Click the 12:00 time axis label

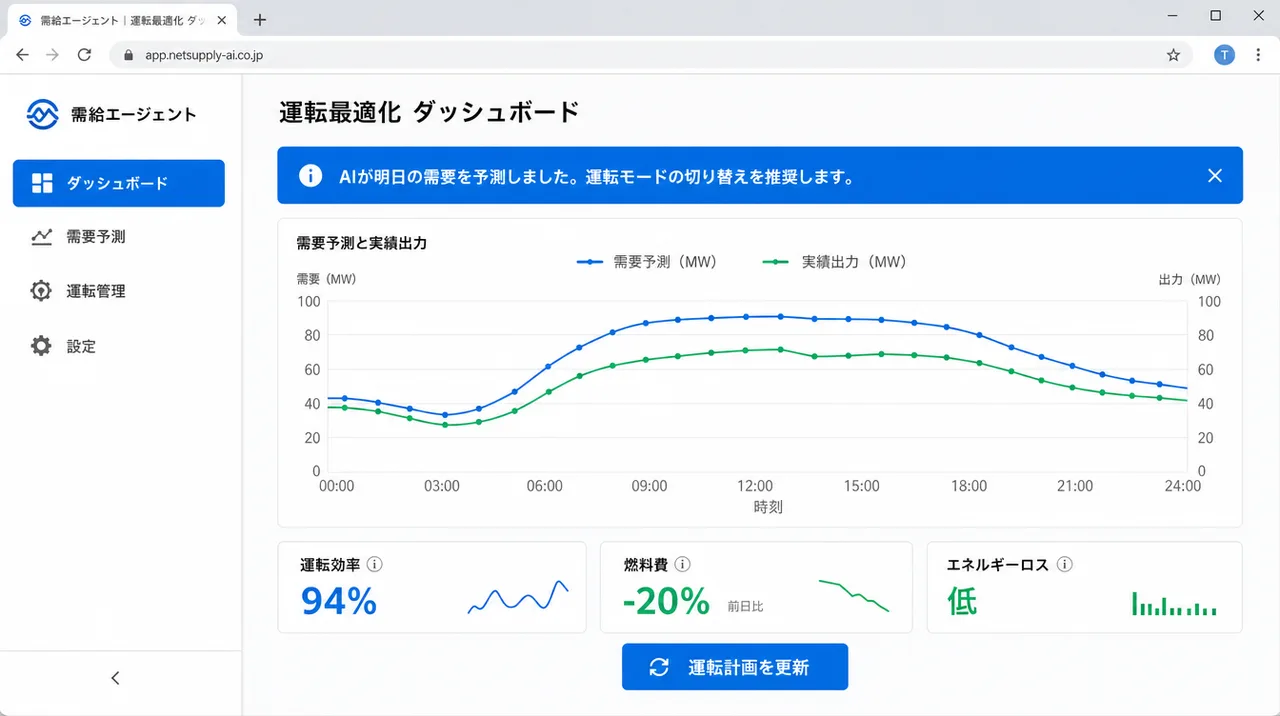tap(755, 486)
